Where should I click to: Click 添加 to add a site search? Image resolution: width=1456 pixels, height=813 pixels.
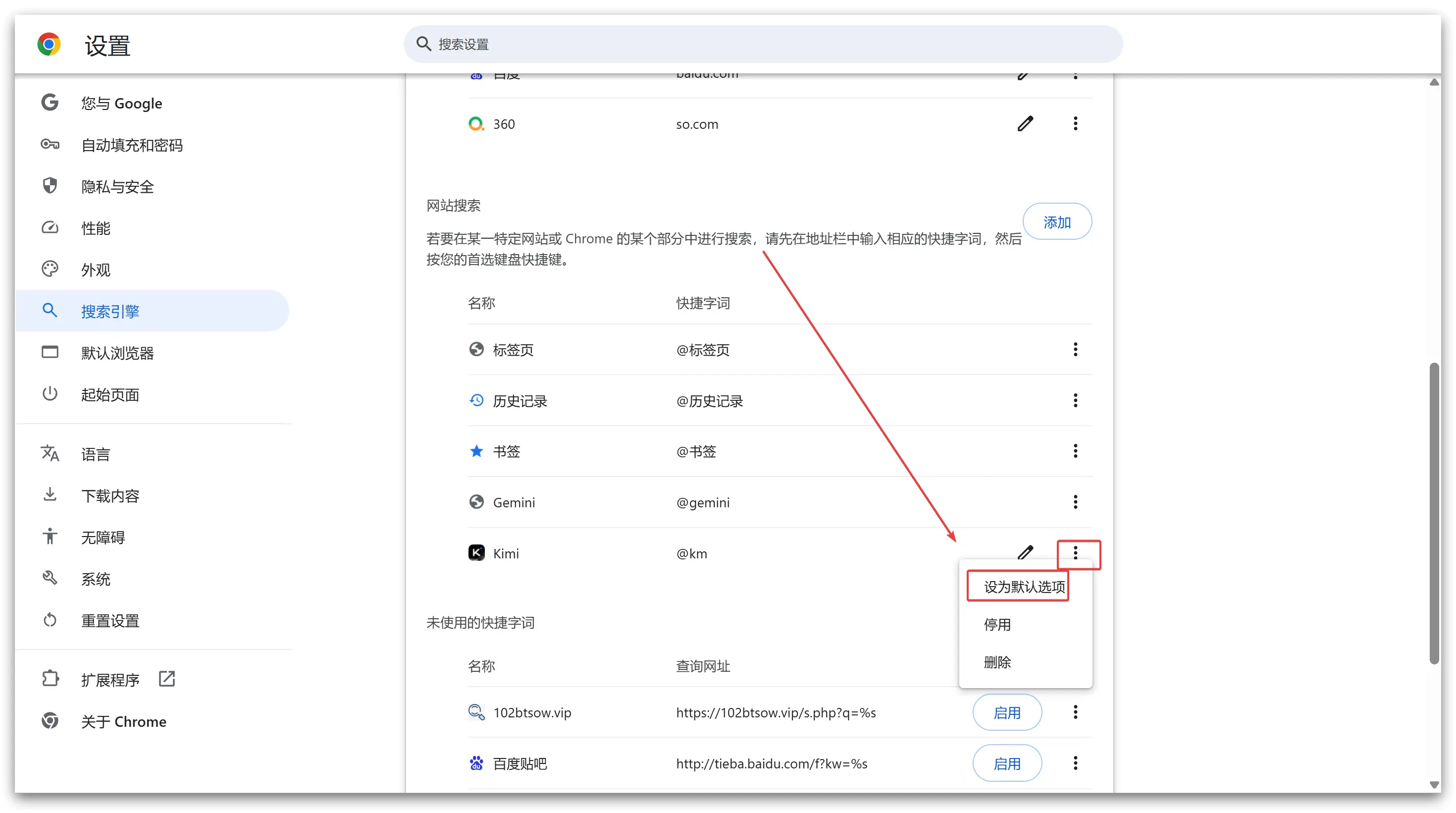point(1057,221)
